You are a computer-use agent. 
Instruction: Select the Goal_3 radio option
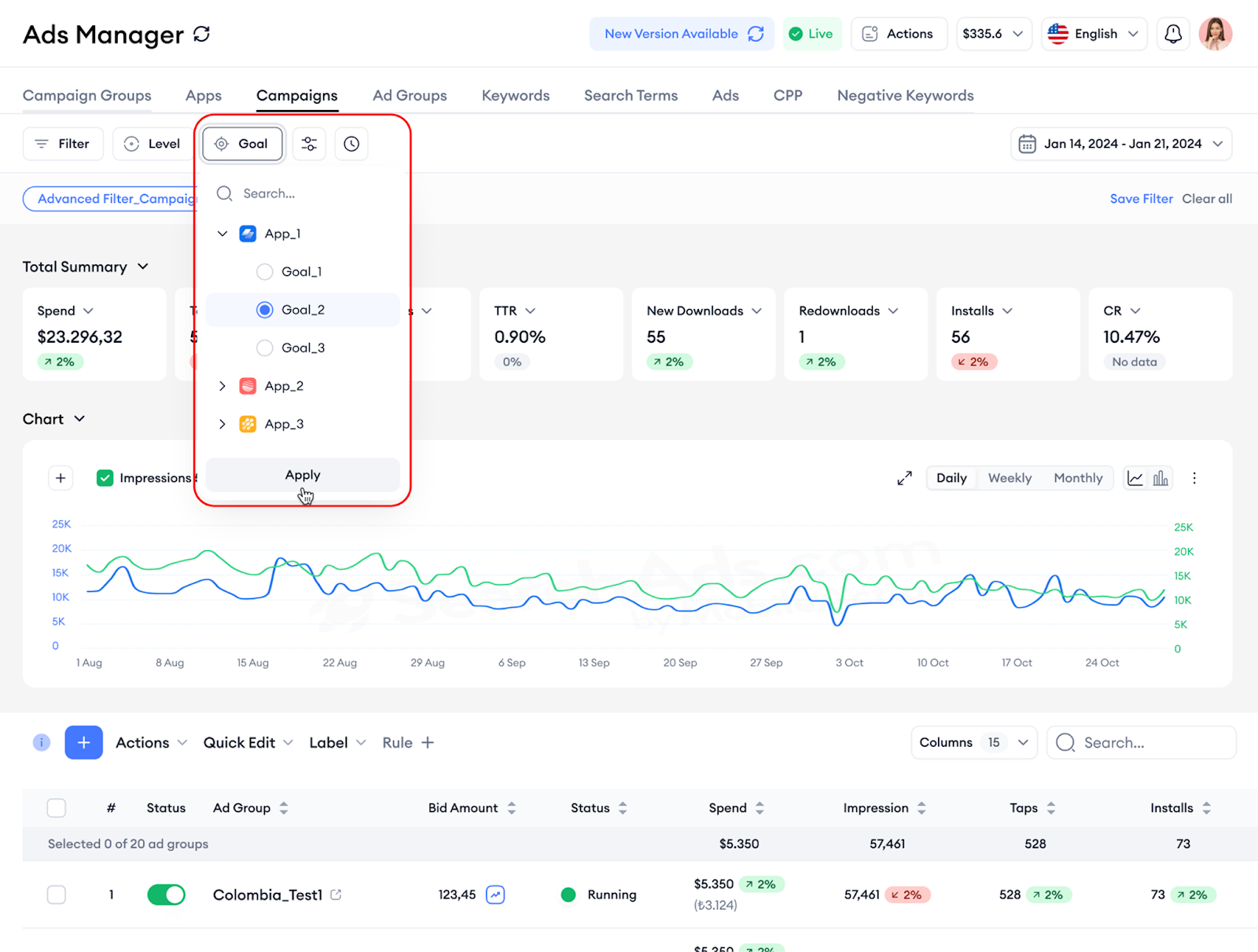[x=265, y=347]
